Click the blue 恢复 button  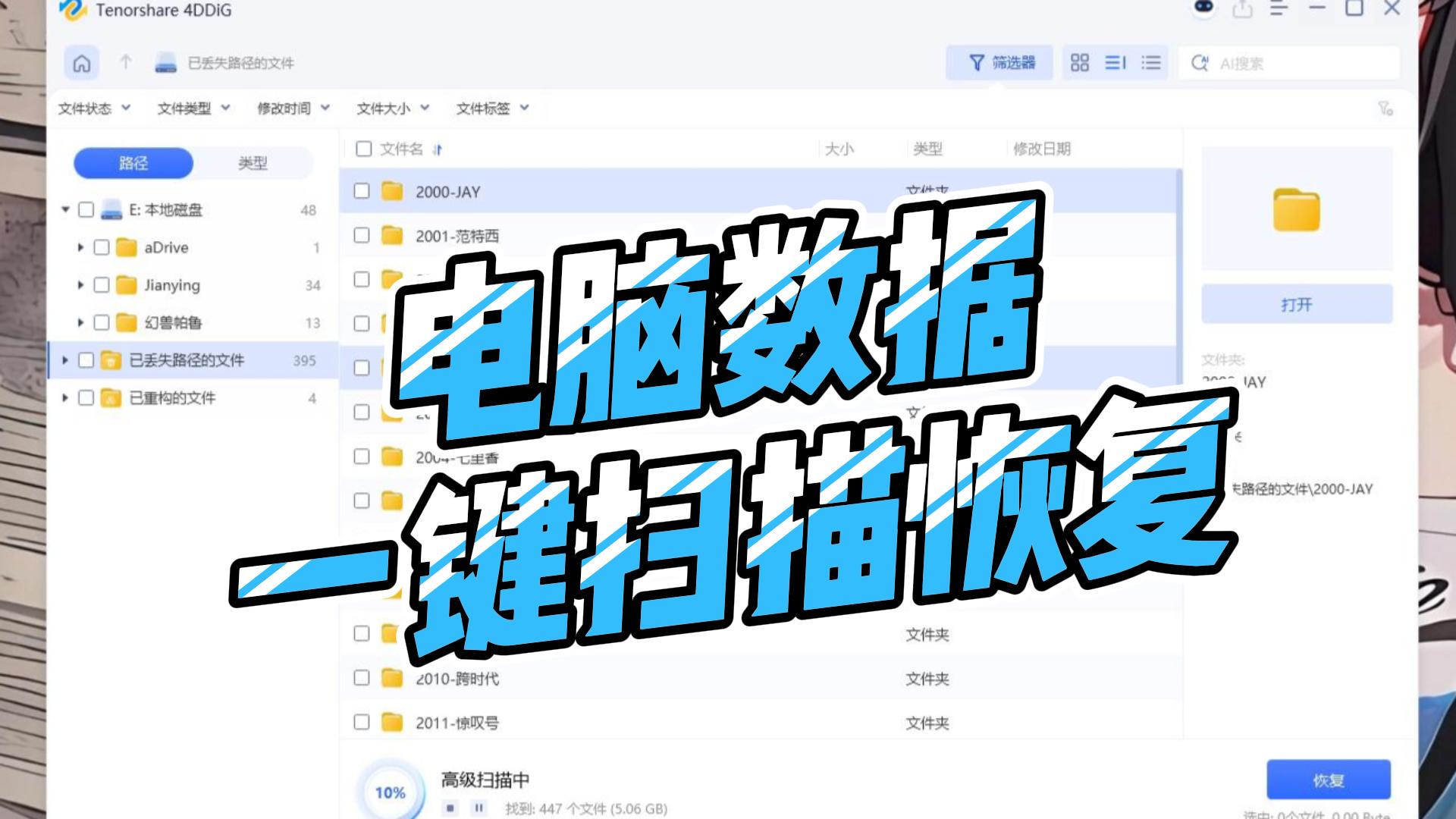coord(1328,780)
